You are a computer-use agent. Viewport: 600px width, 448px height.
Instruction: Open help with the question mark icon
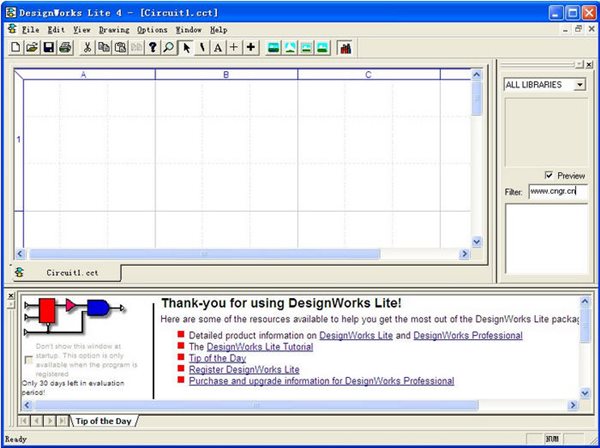pyautogui.click(x=153, y=47)
